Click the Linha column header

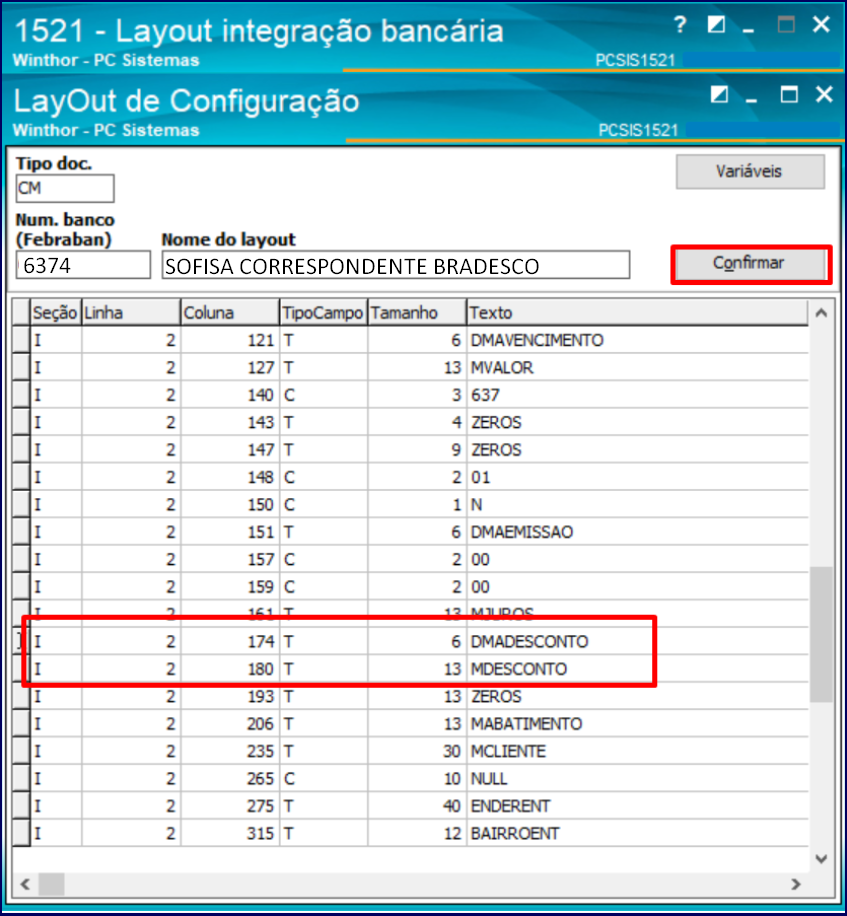click(131, 313)
